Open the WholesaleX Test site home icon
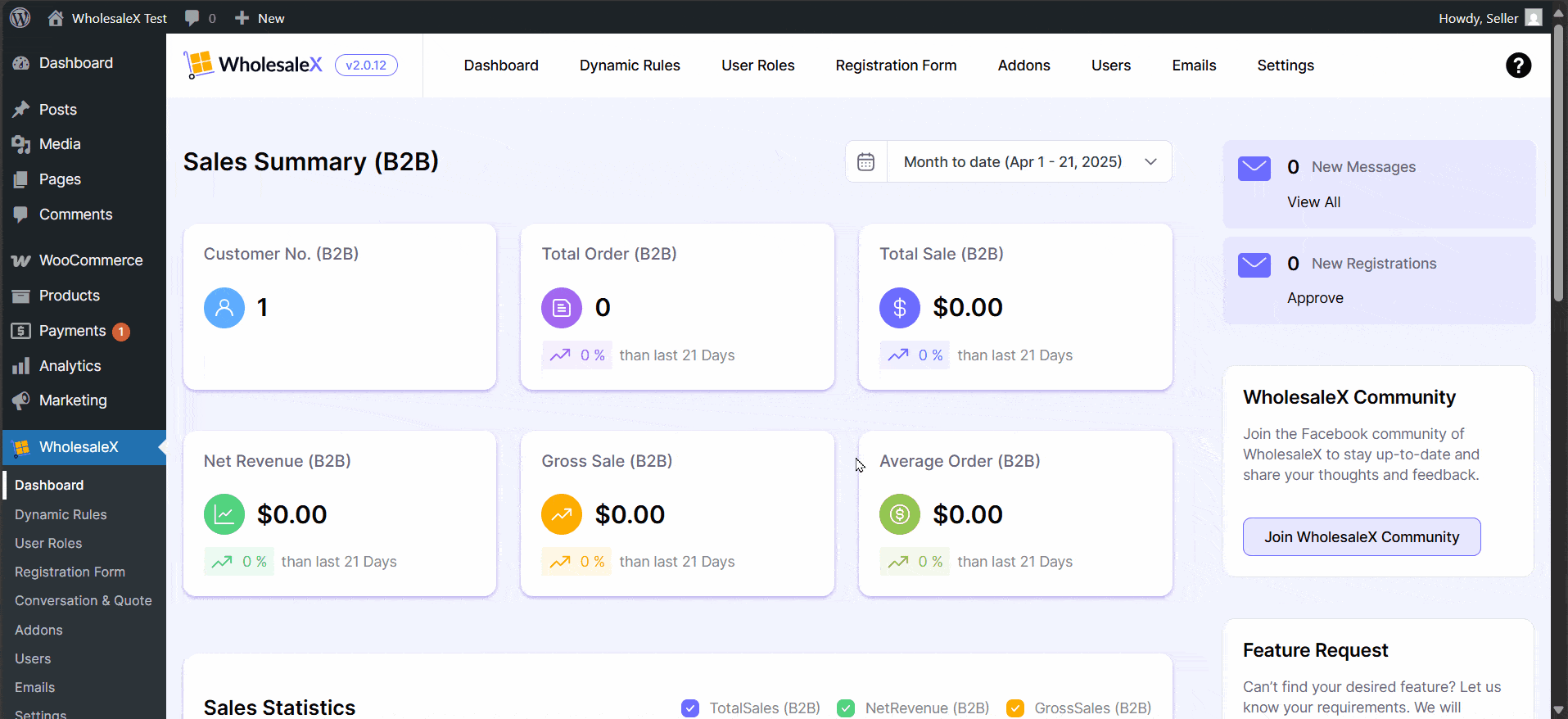Screen dimensions: 1568x719 56,18
